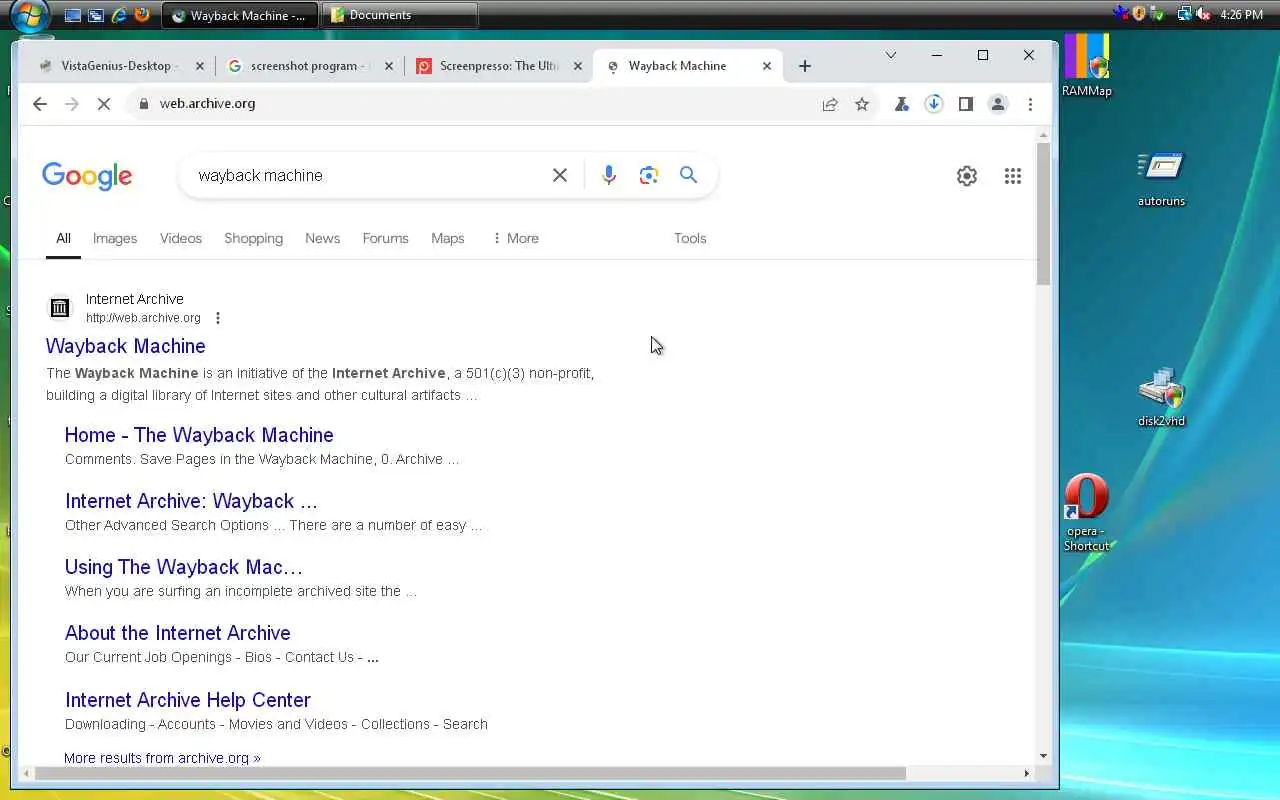
Task: Open the side panel icon
Action: tap(965, 104)
